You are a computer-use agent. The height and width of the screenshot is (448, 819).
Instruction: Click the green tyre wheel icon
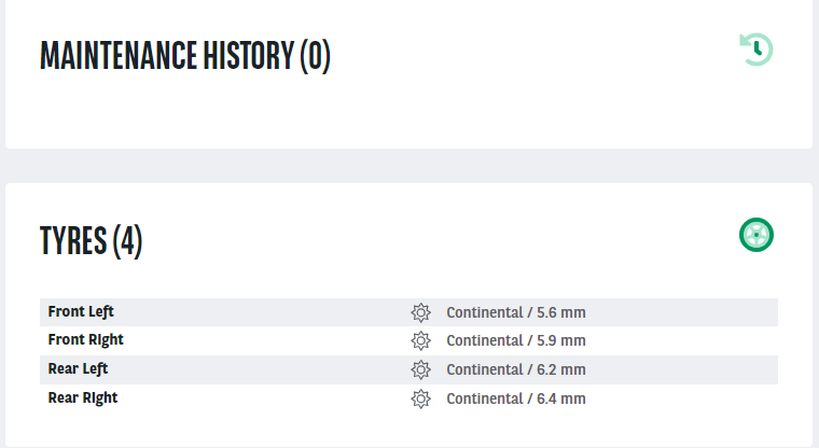(x=756, y=235)
